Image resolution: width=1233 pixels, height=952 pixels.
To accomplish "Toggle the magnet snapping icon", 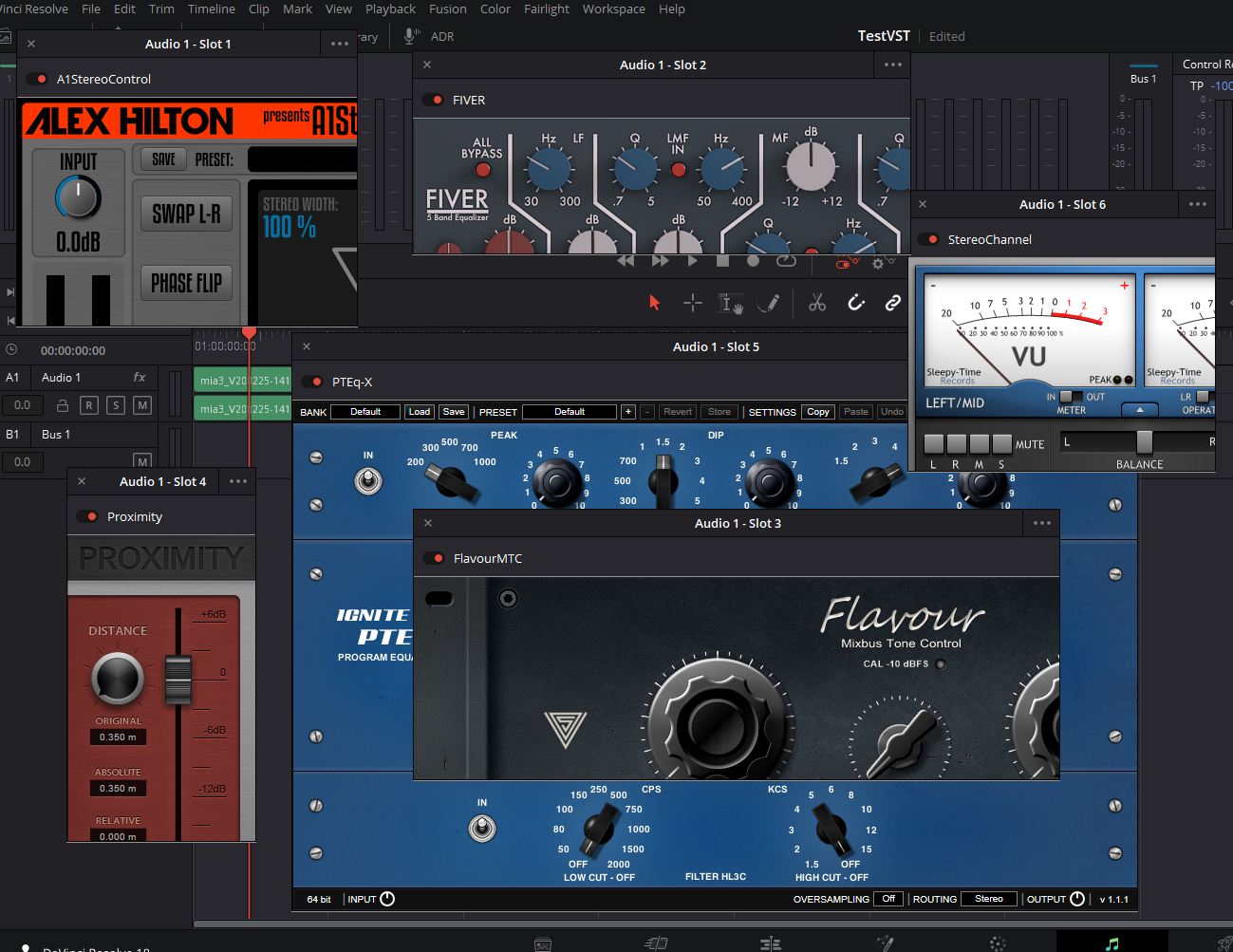I will 856,303.
